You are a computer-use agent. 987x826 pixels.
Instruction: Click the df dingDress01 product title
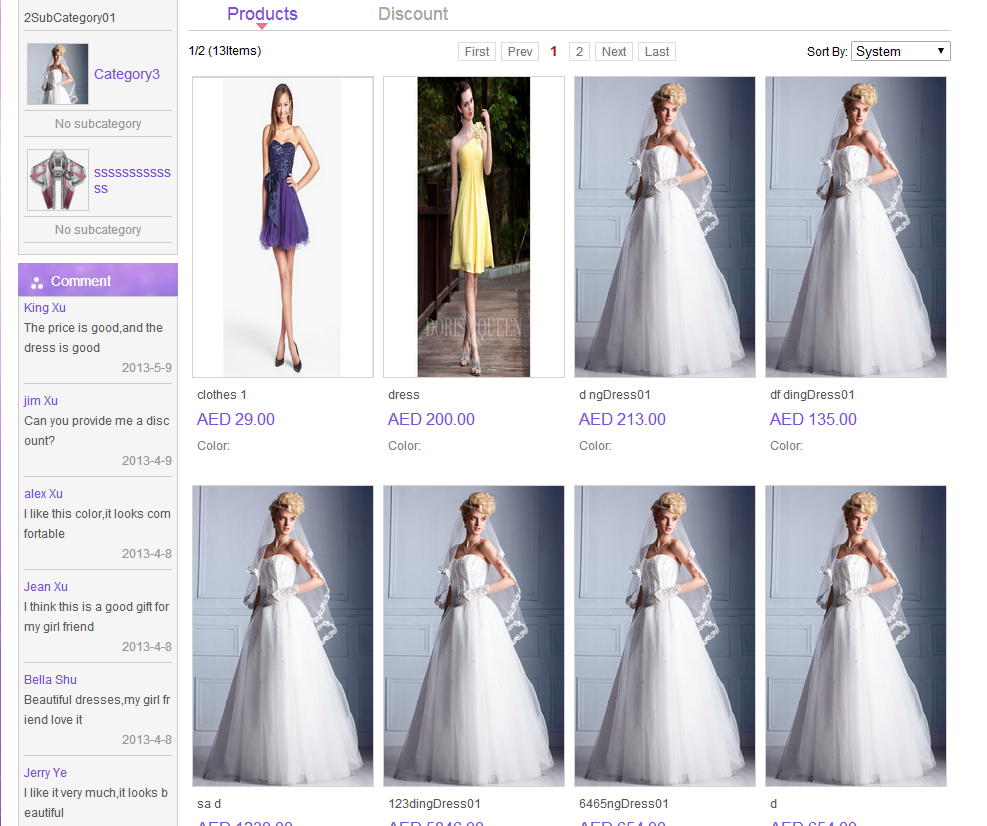[812, 395]
